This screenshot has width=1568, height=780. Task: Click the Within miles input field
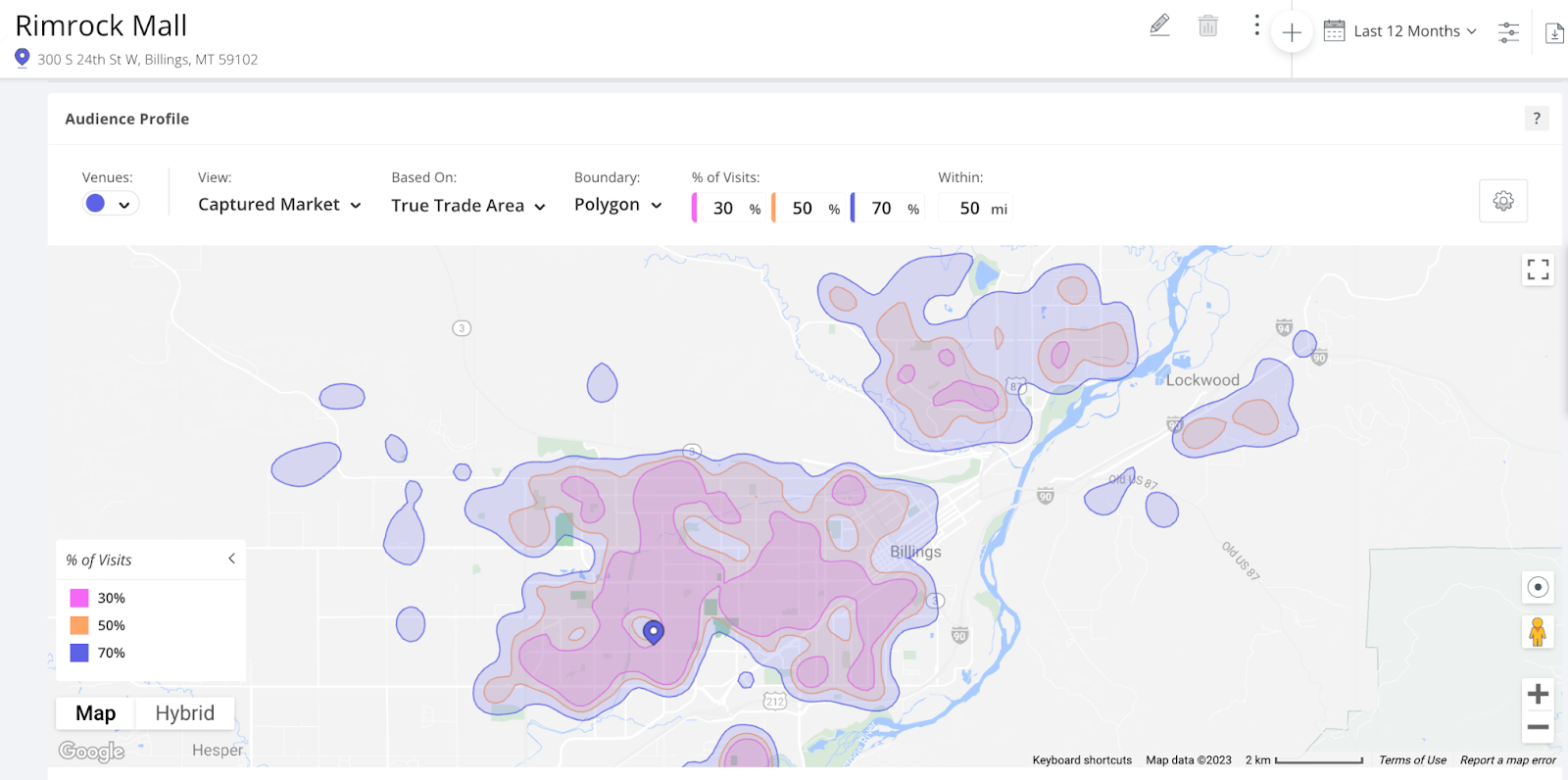coord(969,208)
